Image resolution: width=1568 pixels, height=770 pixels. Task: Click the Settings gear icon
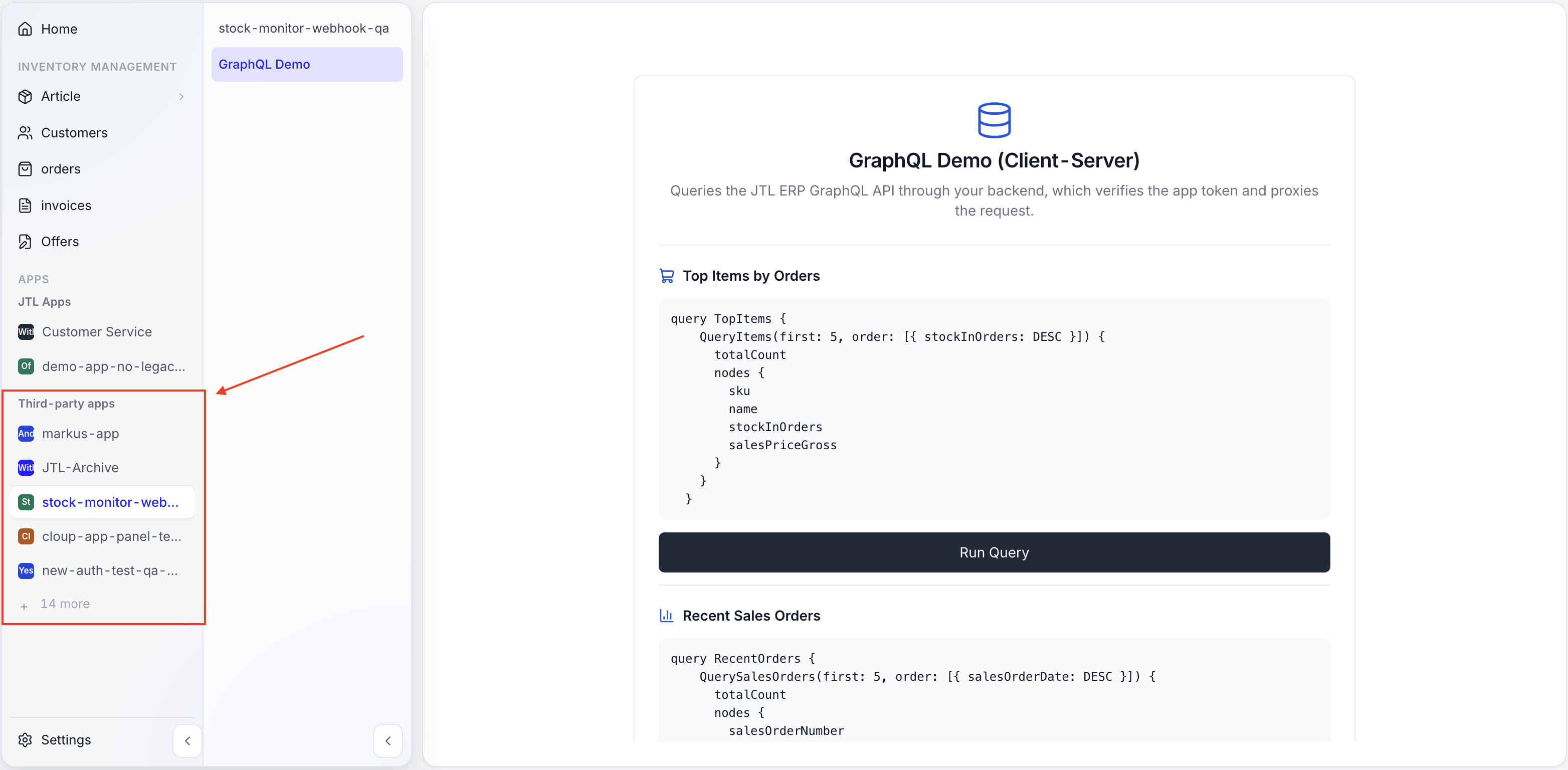coord(25,739)
